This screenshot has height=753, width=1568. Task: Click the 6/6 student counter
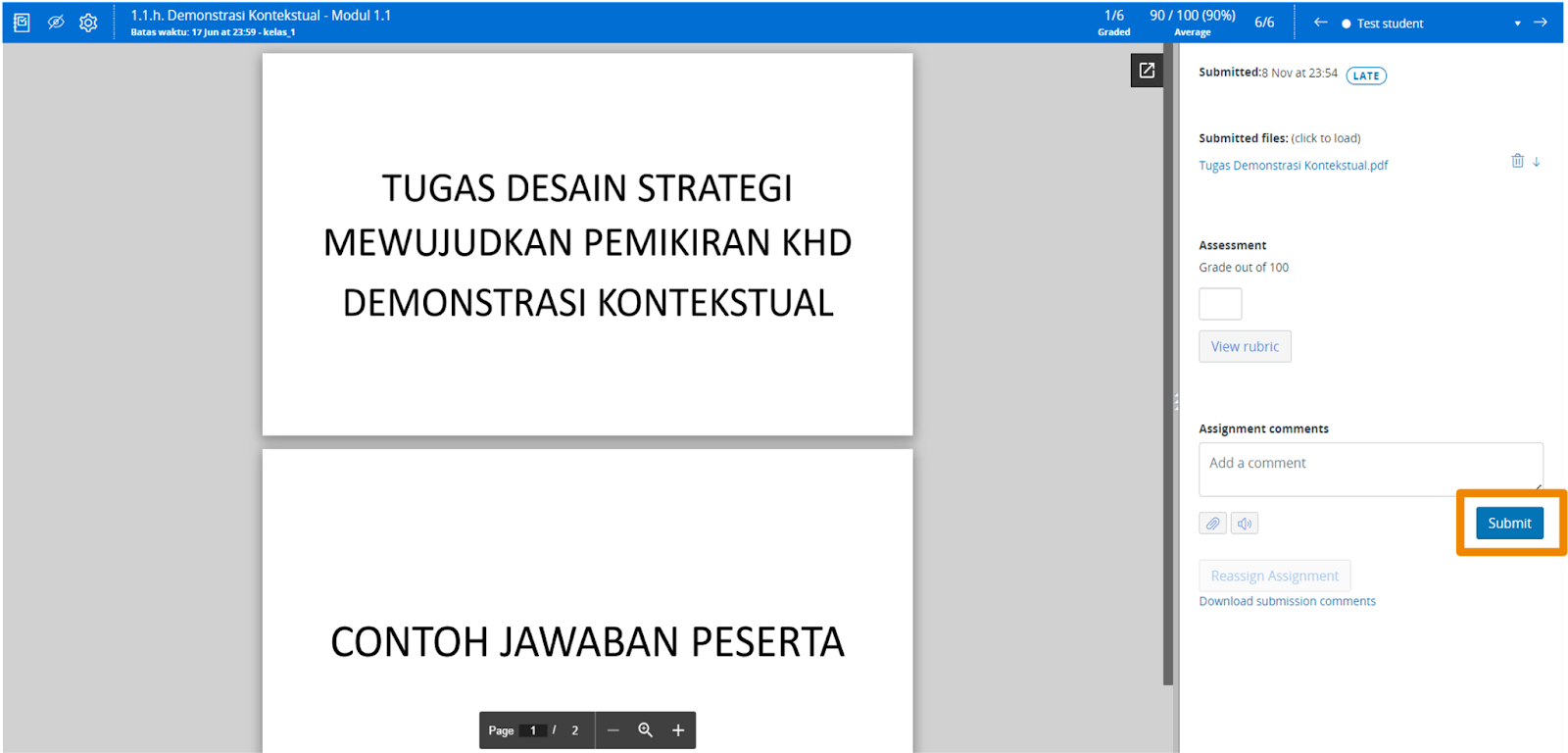tap(1264, 22)
